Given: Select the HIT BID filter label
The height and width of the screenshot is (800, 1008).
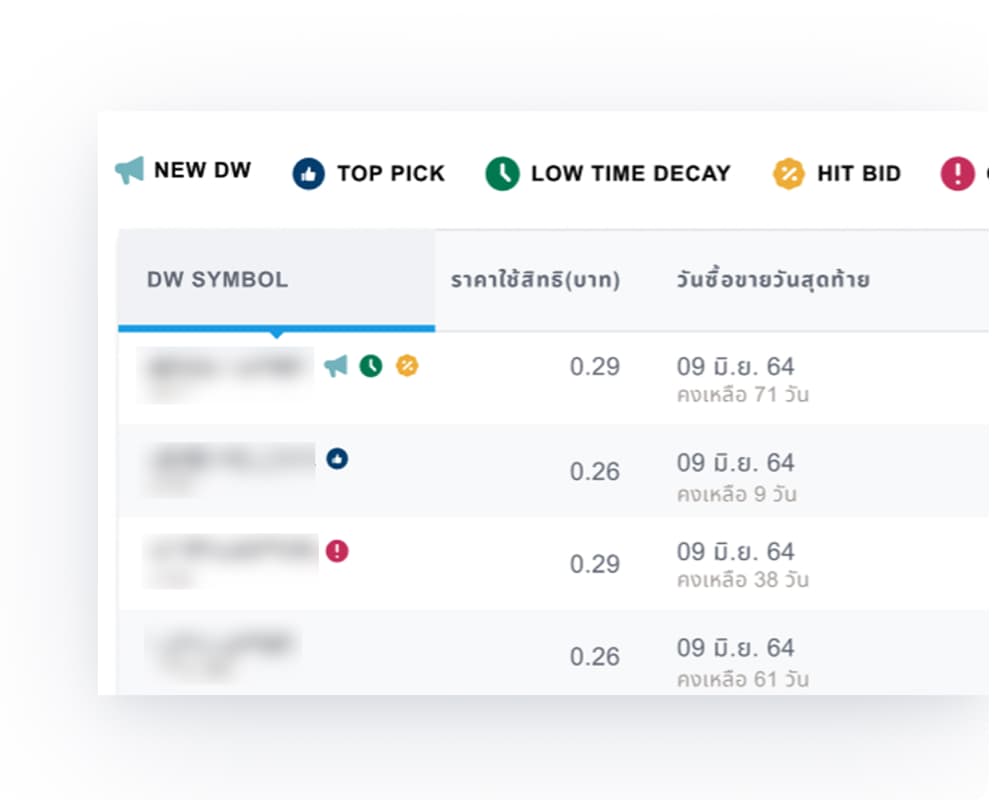Looking at the screenshot, I should pos(858,174).
